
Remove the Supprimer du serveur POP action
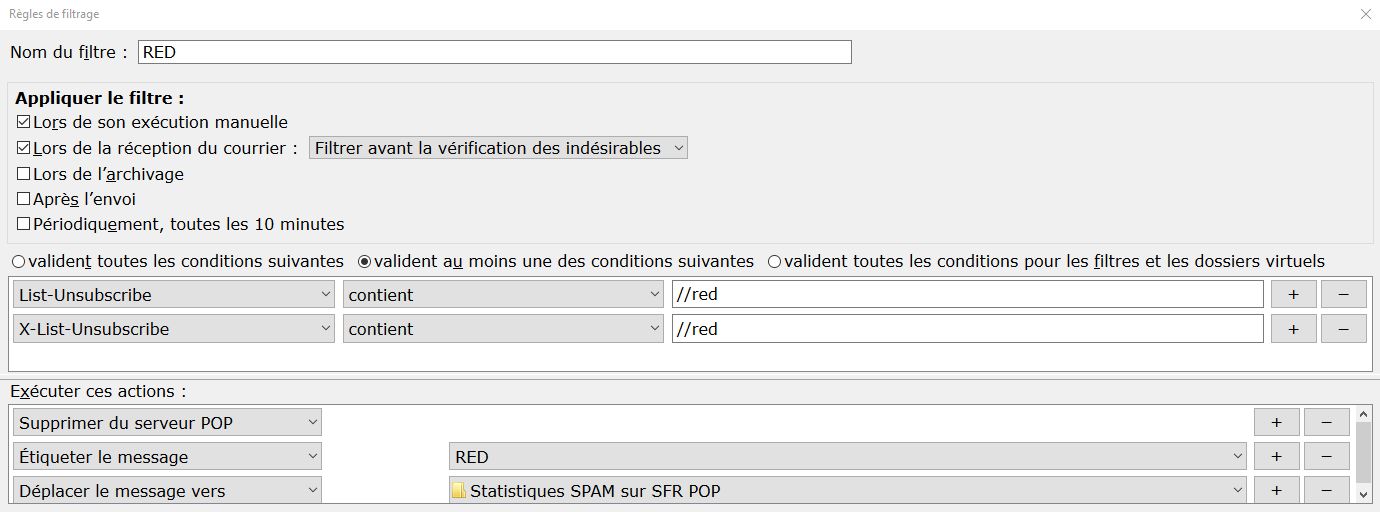1326,423
